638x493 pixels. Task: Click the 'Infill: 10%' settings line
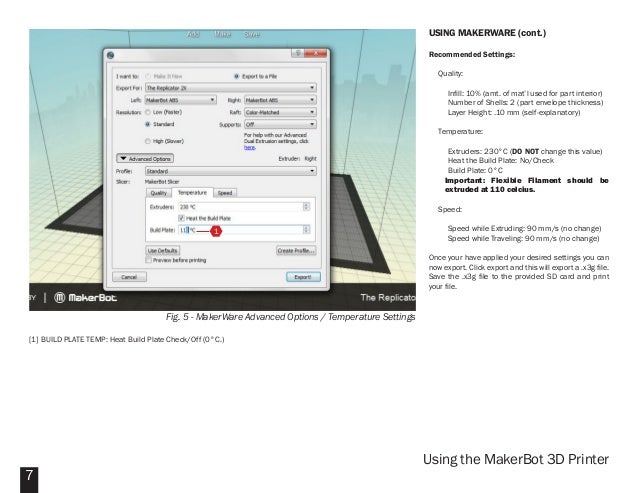click(525, 93)
